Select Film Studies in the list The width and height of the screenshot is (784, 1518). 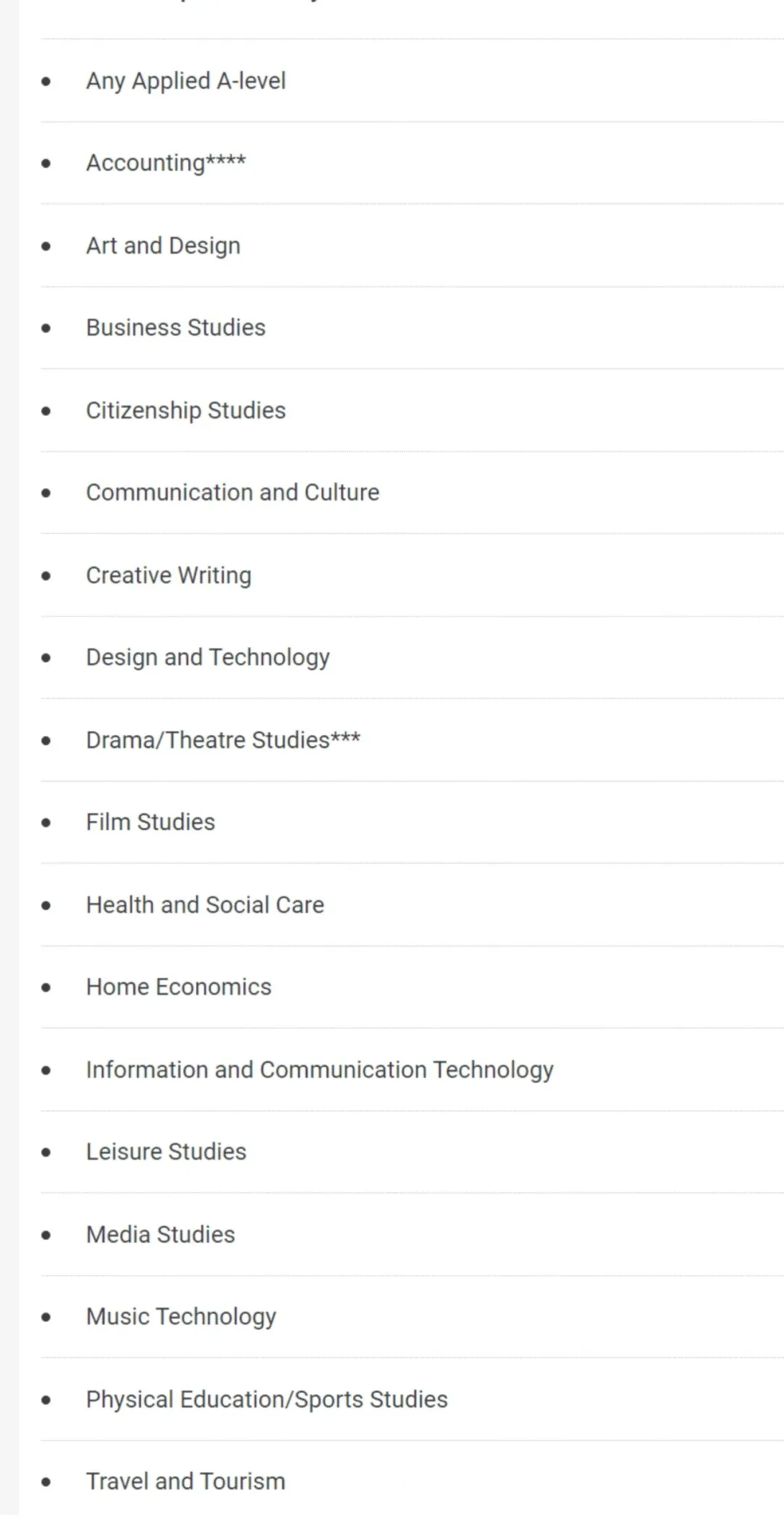click(x=151, y=822)
